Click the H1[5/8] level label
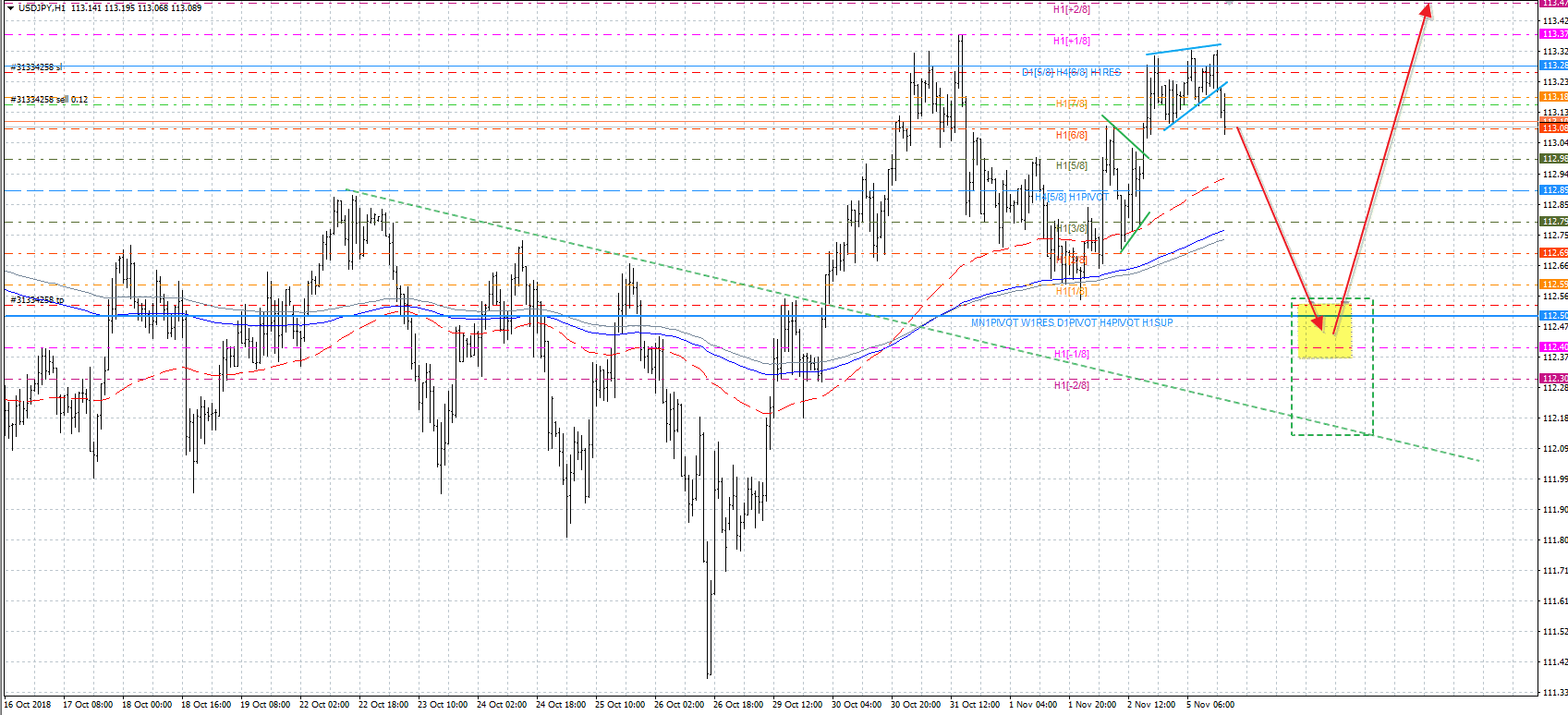 click(x=1072, y=166)
